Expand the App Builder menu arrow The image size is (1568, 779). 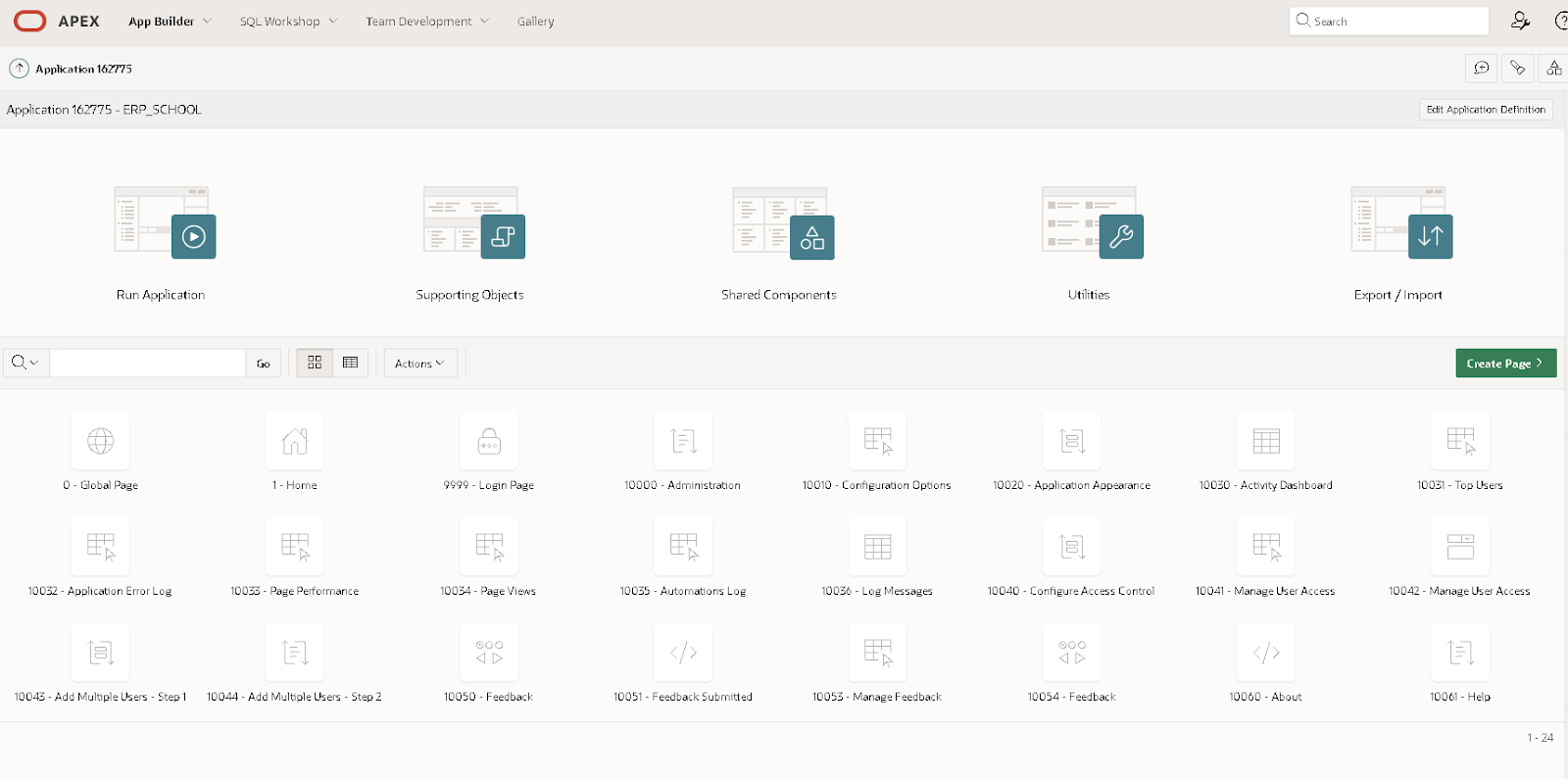click(x=207, y=21)
